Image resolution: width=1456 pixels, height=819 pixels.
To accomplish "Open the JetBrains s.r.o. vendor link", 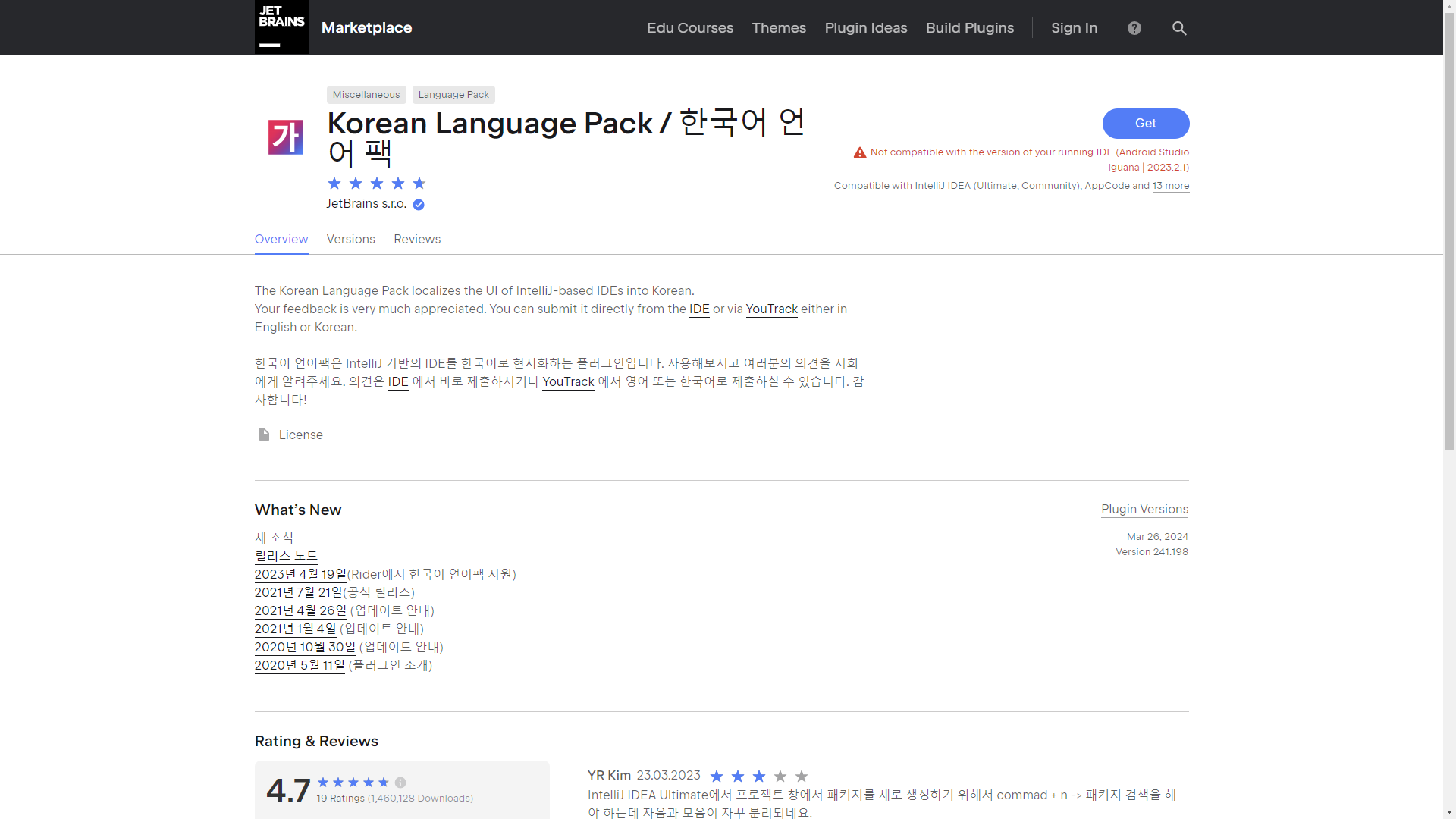I will 366,204.
